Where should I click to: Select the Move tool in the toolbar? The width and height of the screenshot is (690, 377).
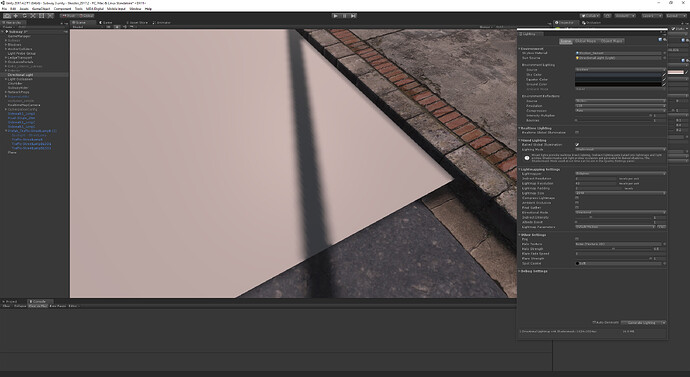[16, 16]
